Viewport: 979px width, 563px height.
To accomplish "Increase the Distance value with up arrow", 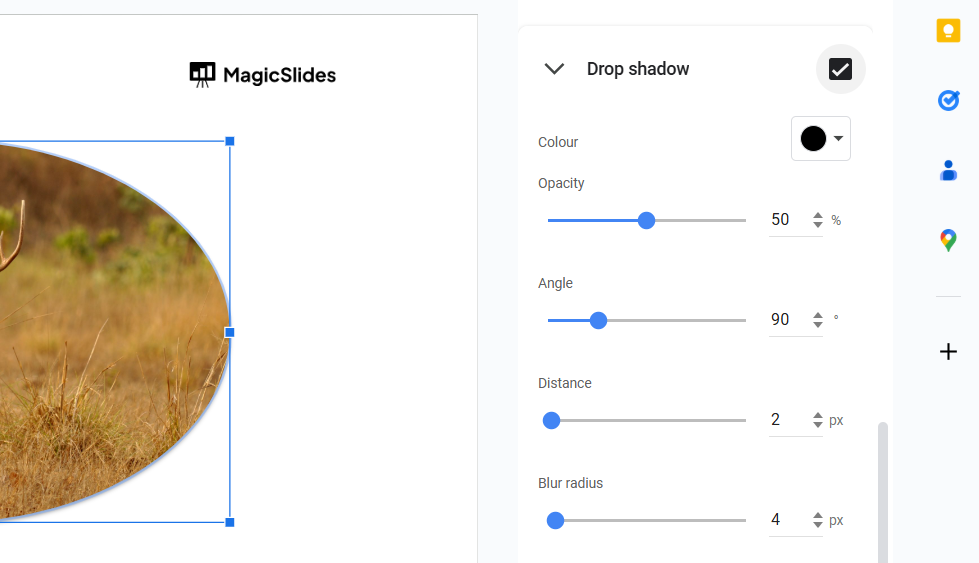I will 818,415.
